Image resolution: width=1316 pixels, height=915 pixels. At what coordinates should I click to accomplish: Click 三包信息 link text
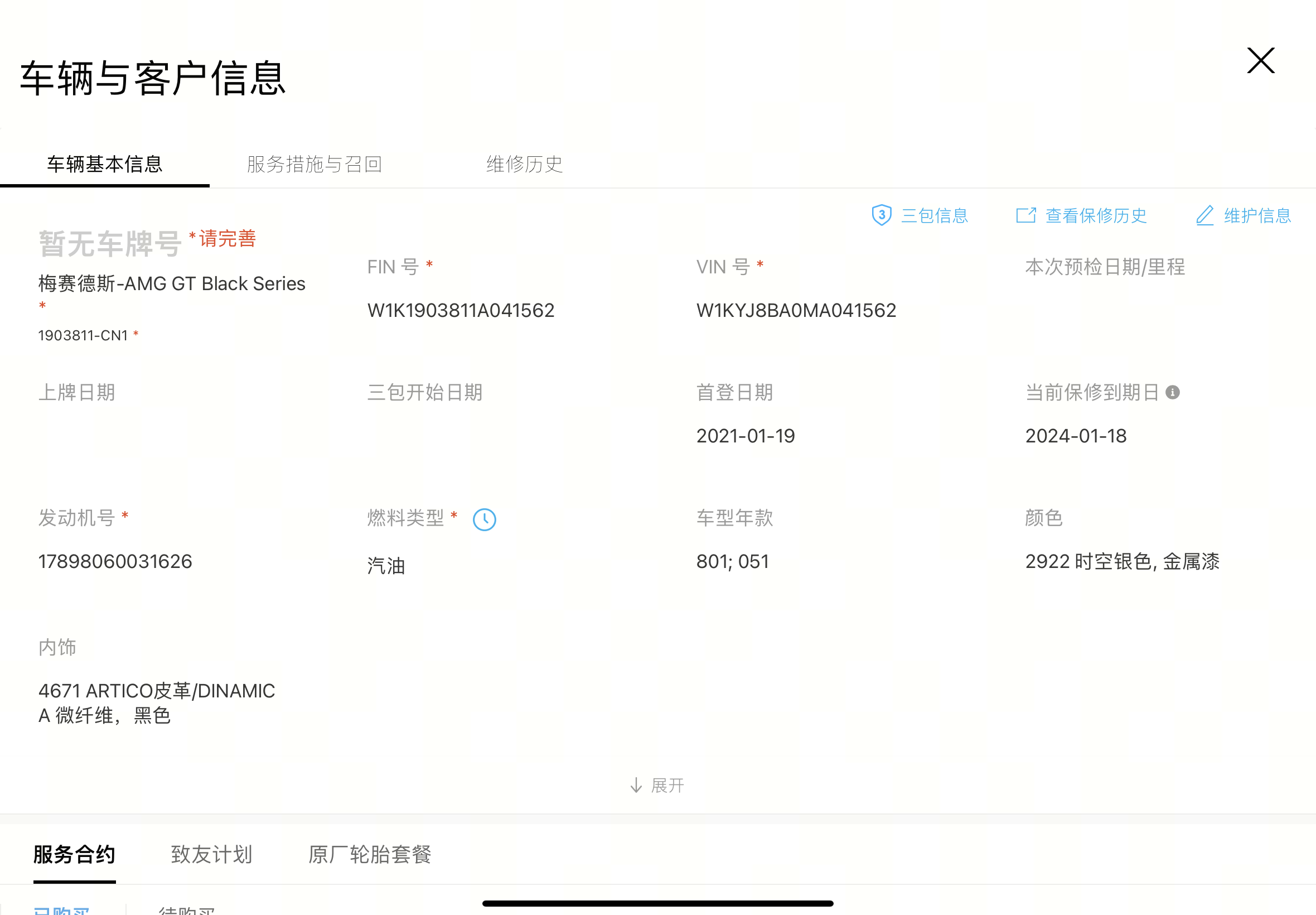935,215
